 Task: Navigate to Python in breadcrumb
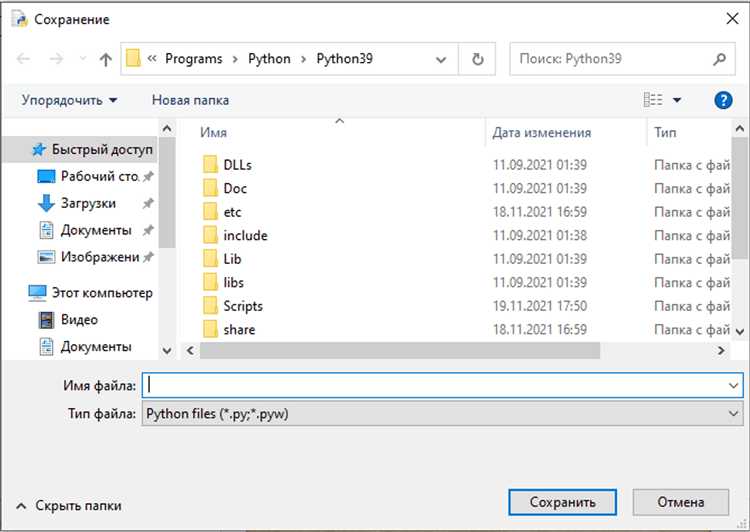point(269,59)
